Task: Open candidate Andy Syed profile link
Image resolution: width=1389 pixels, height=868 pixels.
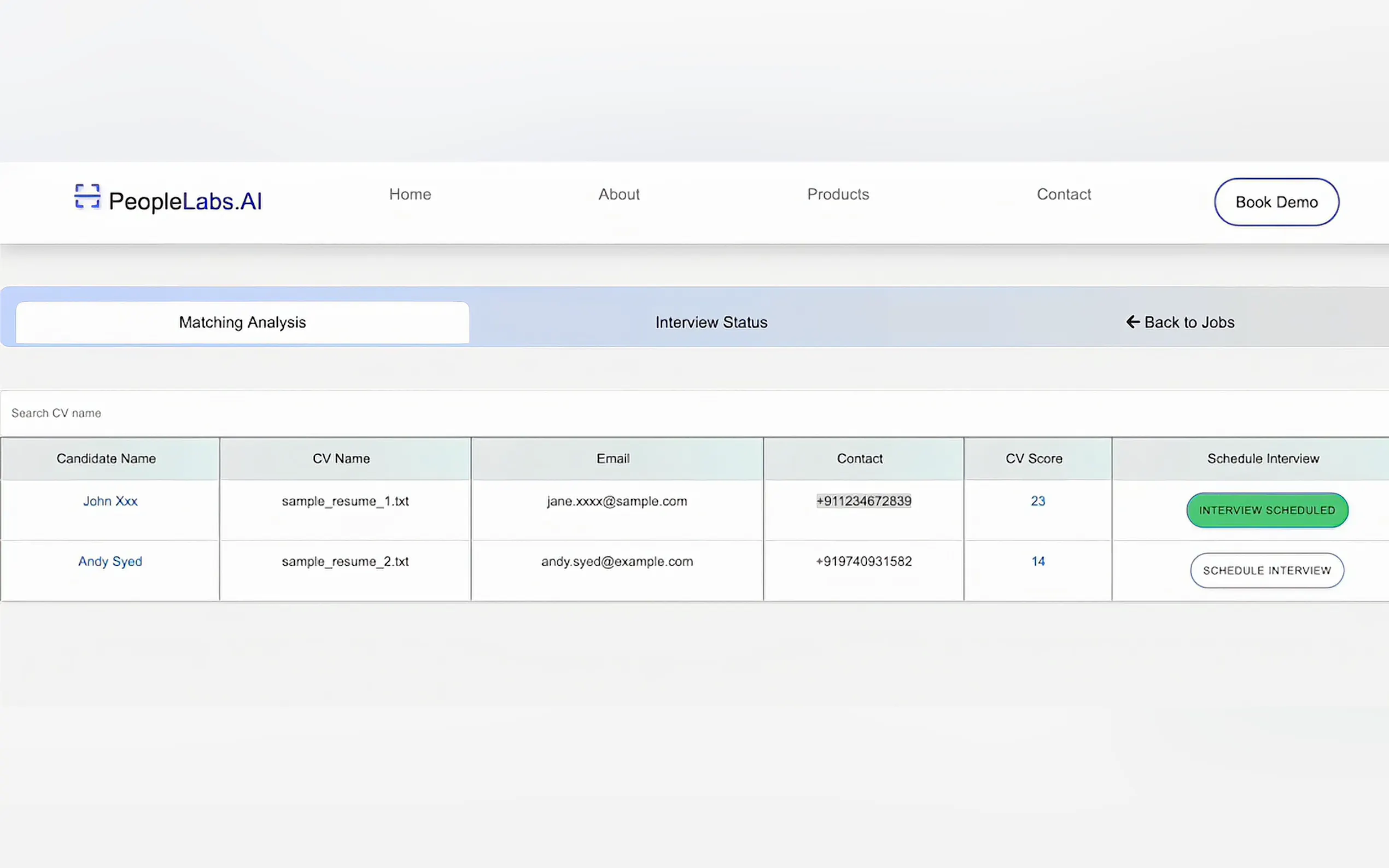Action: (x=110, y=561)
